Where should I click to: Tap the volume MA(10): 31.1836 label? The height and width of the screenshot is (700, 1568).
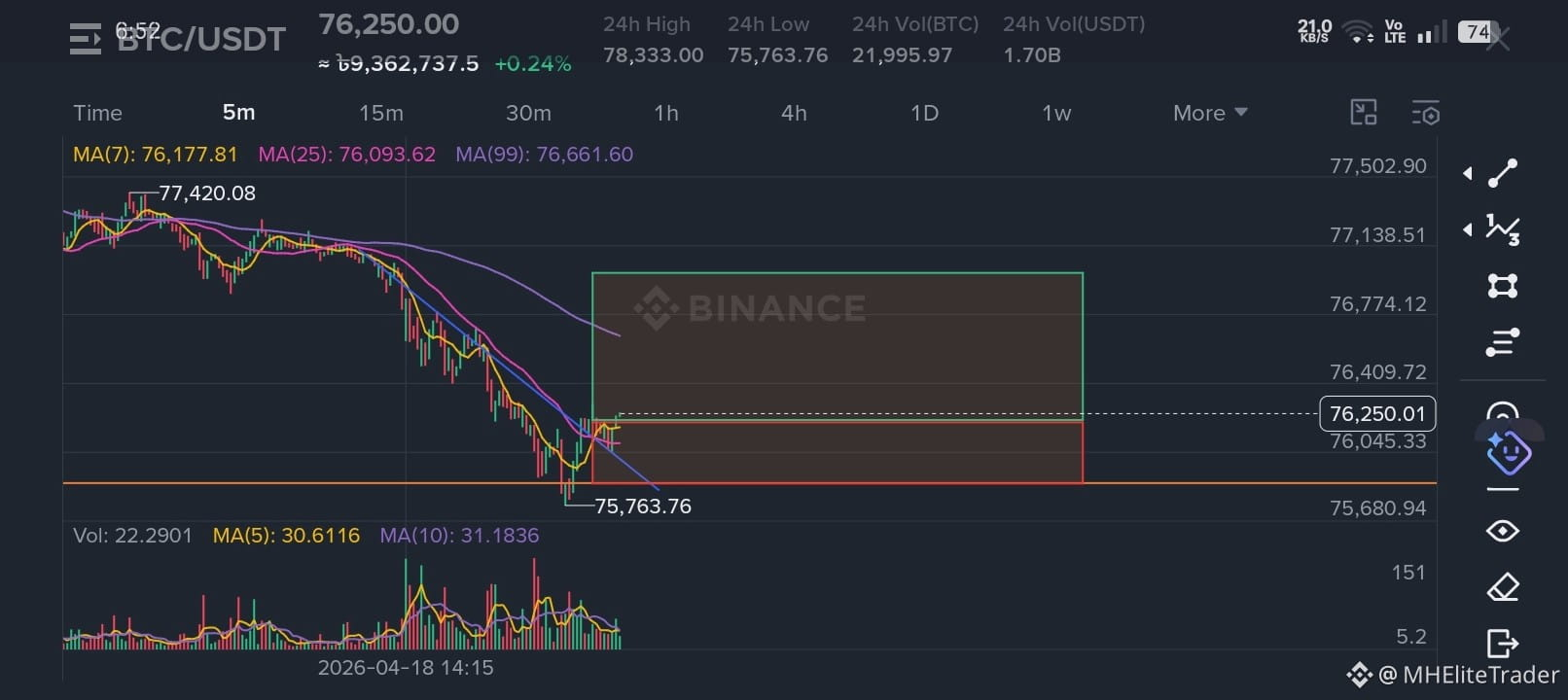click(x=459, y=536)
